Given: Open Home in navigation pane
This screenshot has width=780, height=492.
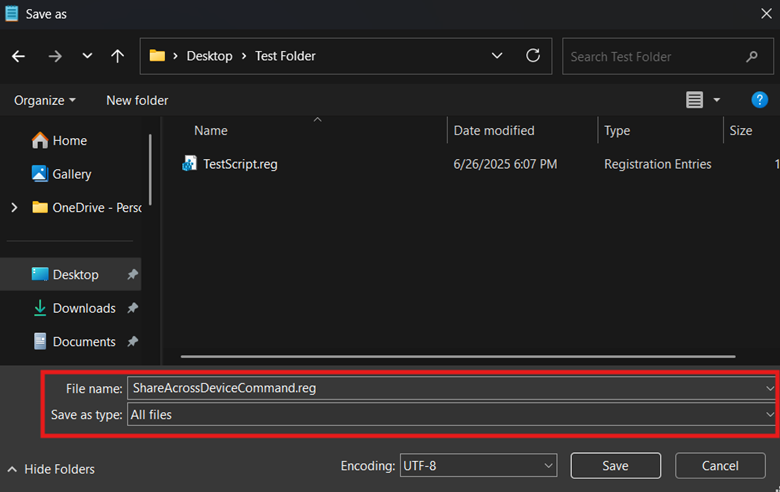Looking at the screenshot, I should [59, 141].
